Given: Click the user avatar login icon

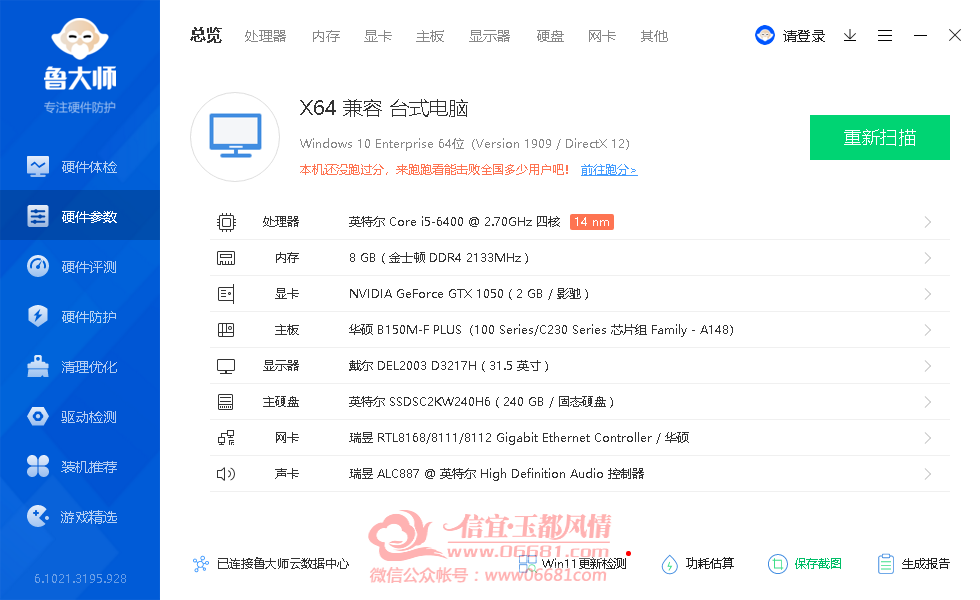Looking at the screenshot, I should [x=765, y=36].
